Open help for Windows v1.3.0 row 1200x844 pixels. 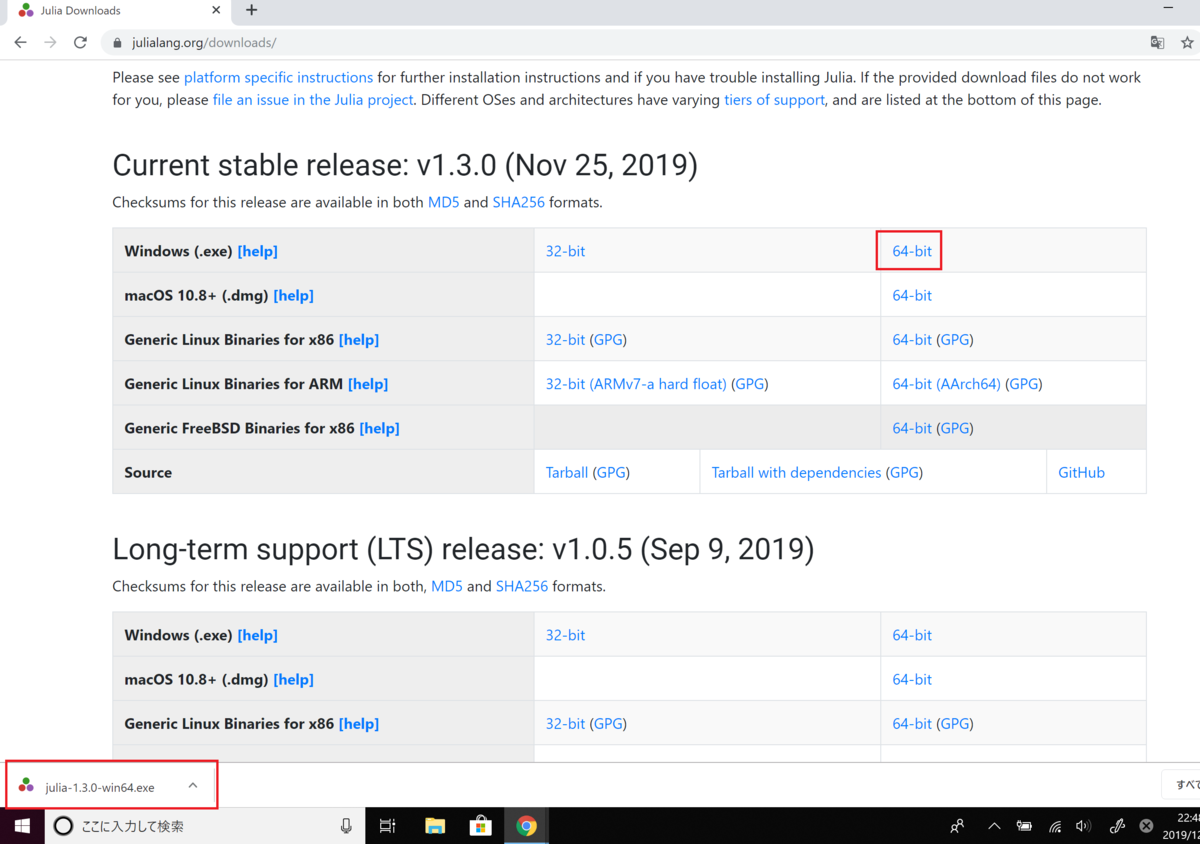point(257,251)
